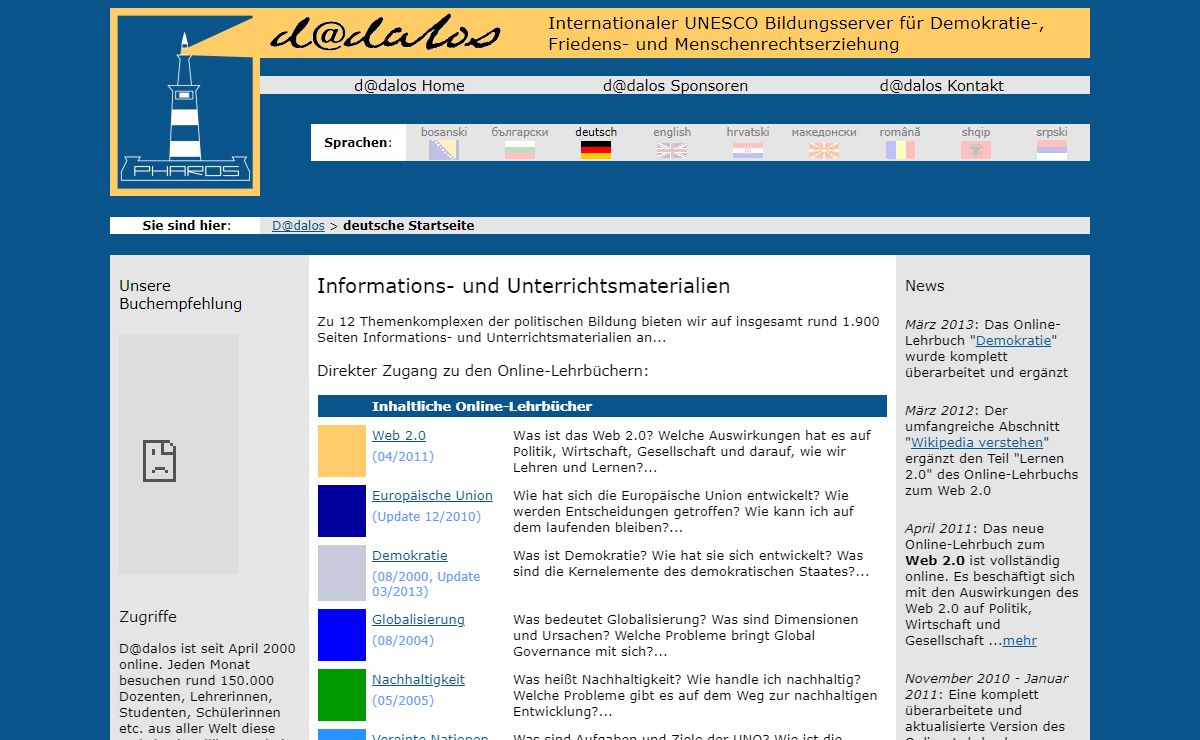
Task: Select the Serbian flag icon
Action: [x=1052, y=151]
